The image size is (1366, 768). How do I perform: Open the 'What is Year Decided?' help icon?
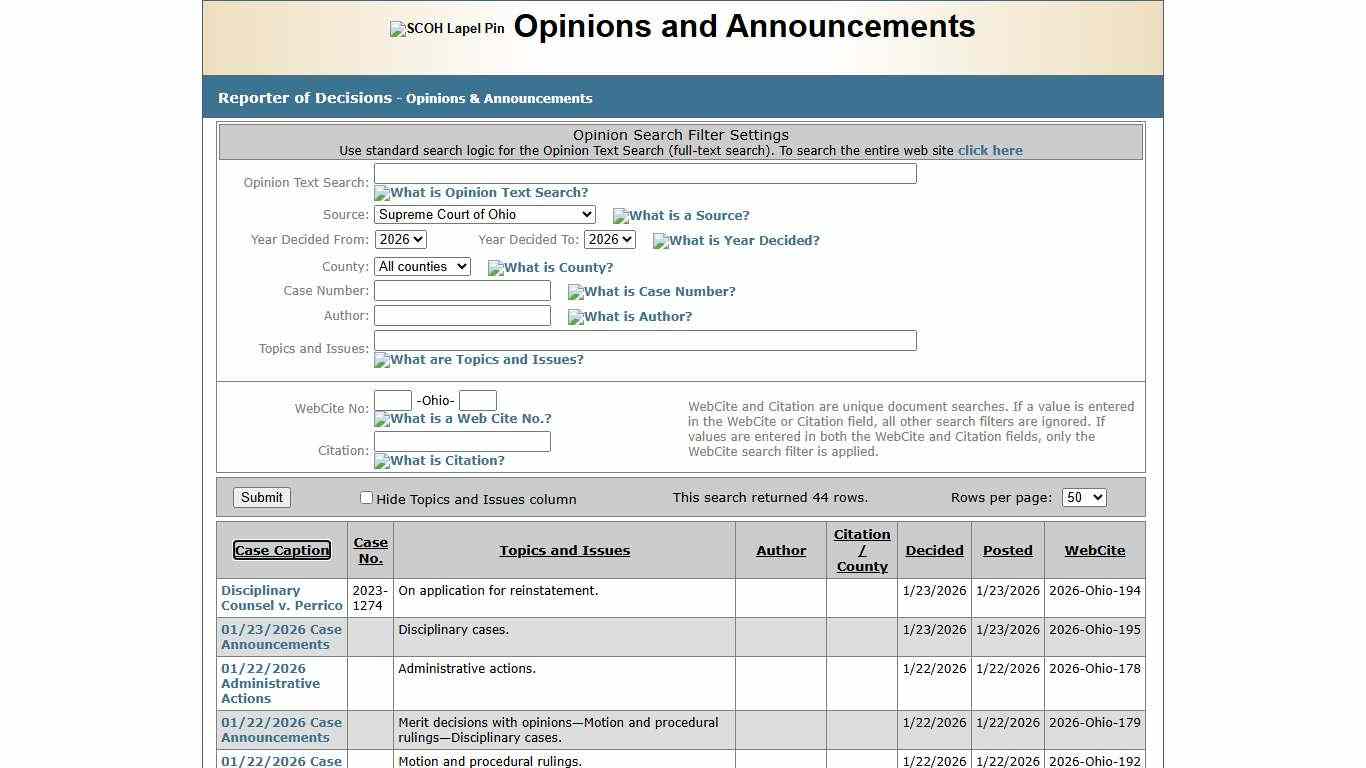pyautogui.click(x=736, y=241)
